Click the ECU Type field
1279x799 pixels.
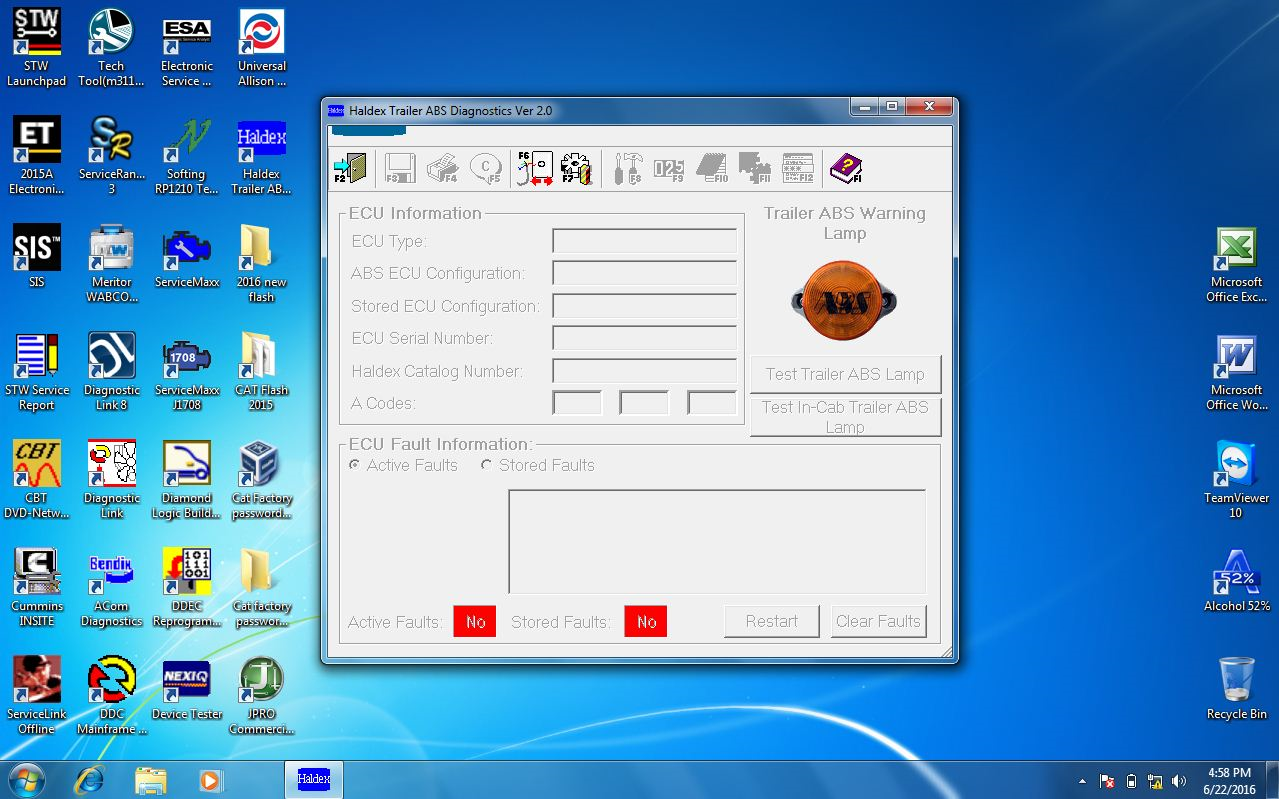[645, 241]
